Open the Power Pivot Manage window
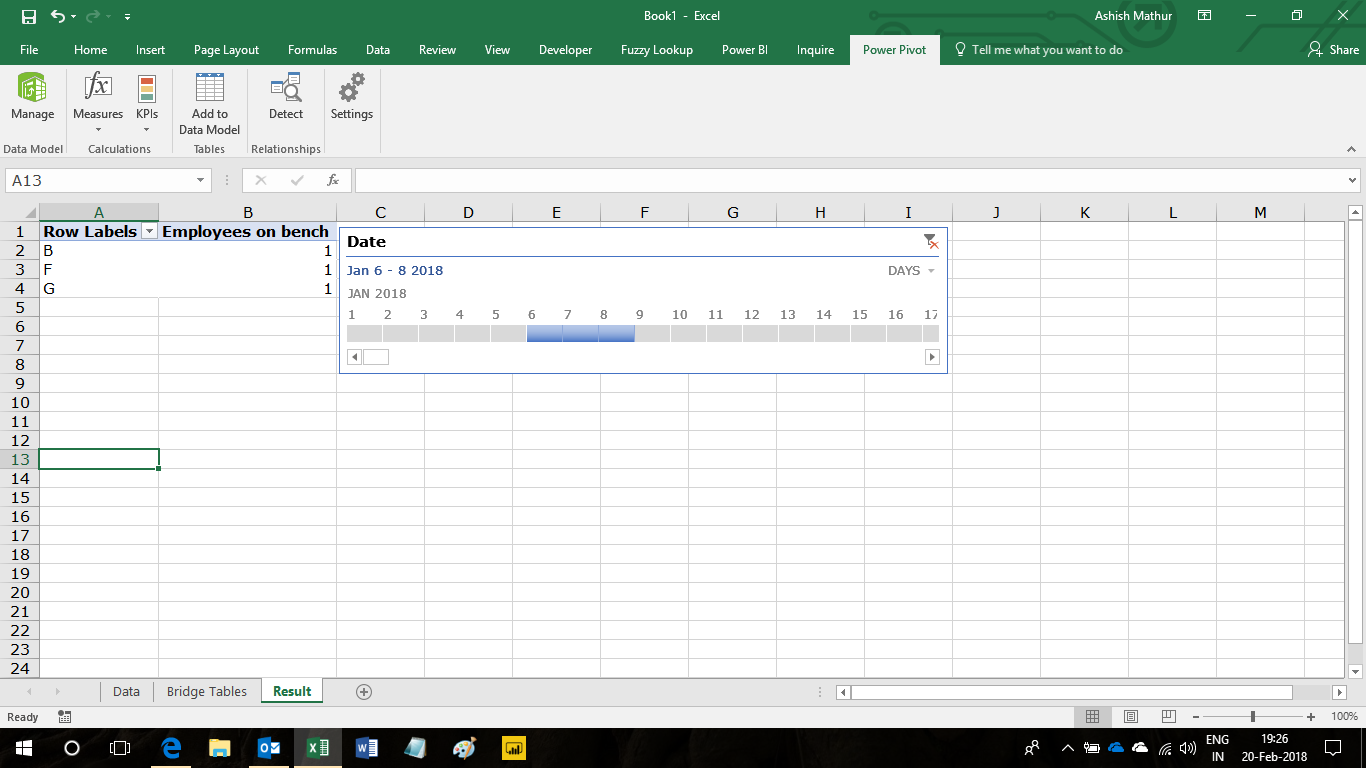 (32, 98)
